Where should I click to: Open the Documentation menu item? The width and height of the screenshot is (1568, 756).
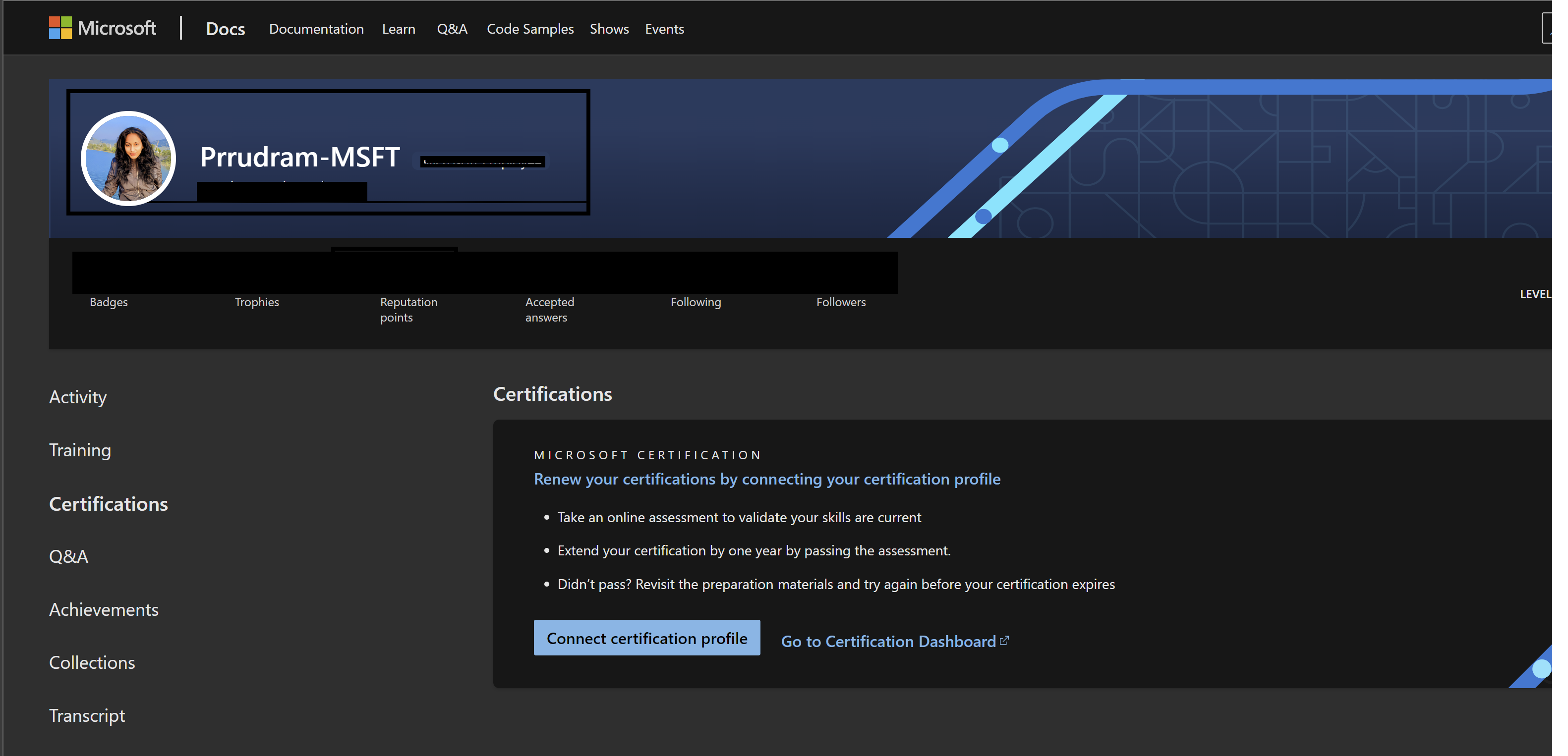316,29
